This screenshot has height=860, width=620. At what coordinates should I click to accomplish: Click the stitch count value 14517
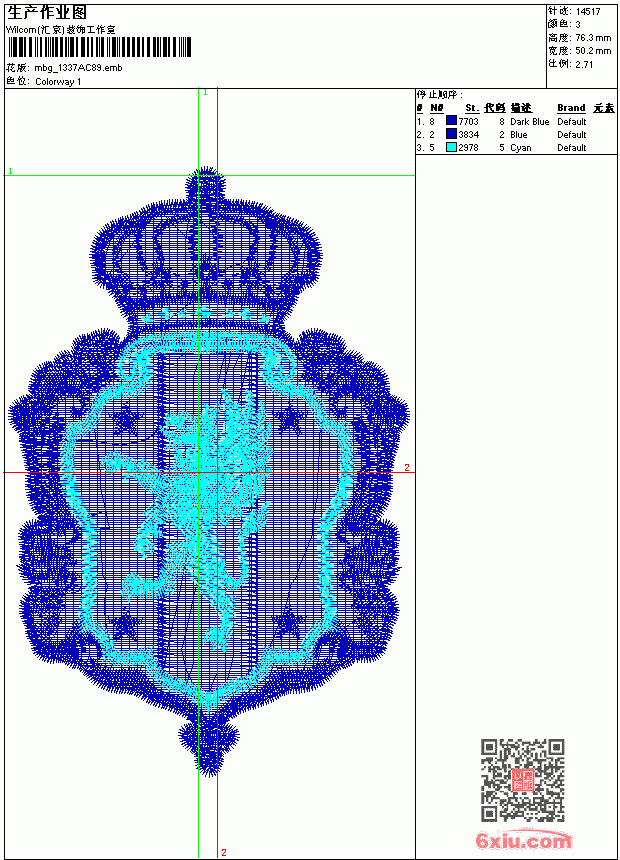[x=588, y=12]
